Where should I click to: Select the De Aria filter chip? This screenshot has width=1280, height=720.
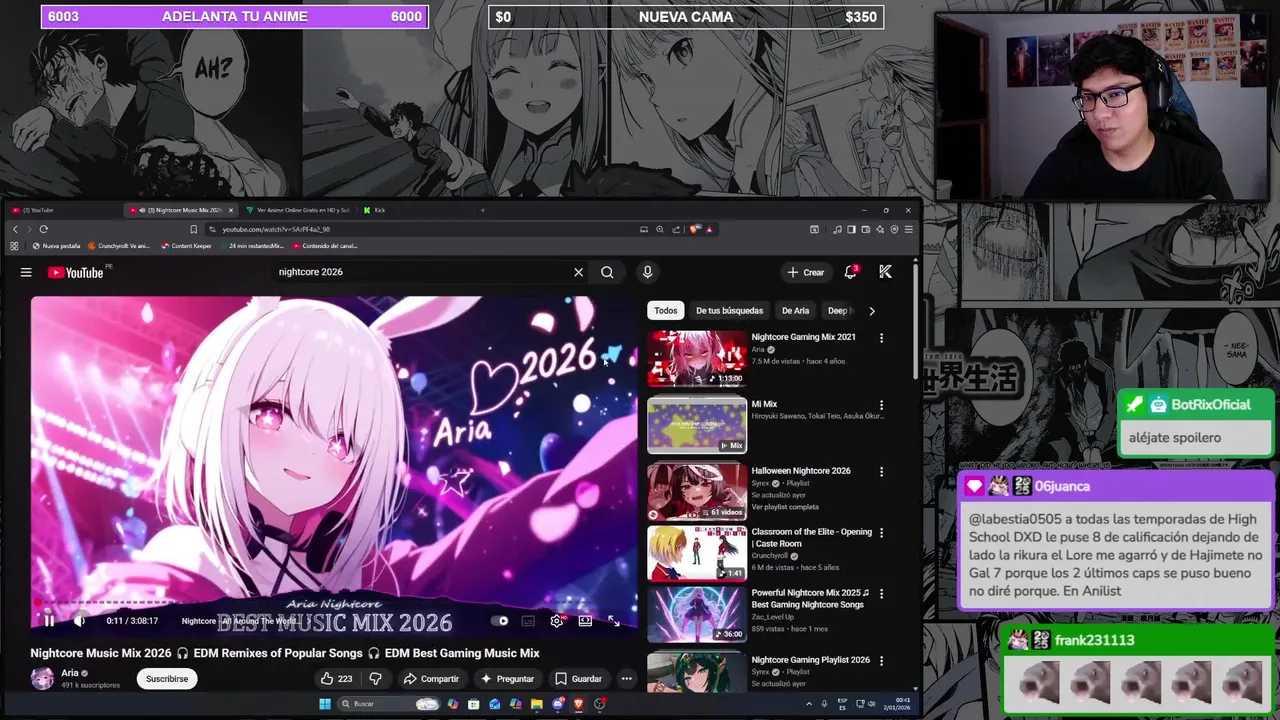point(795,311)
